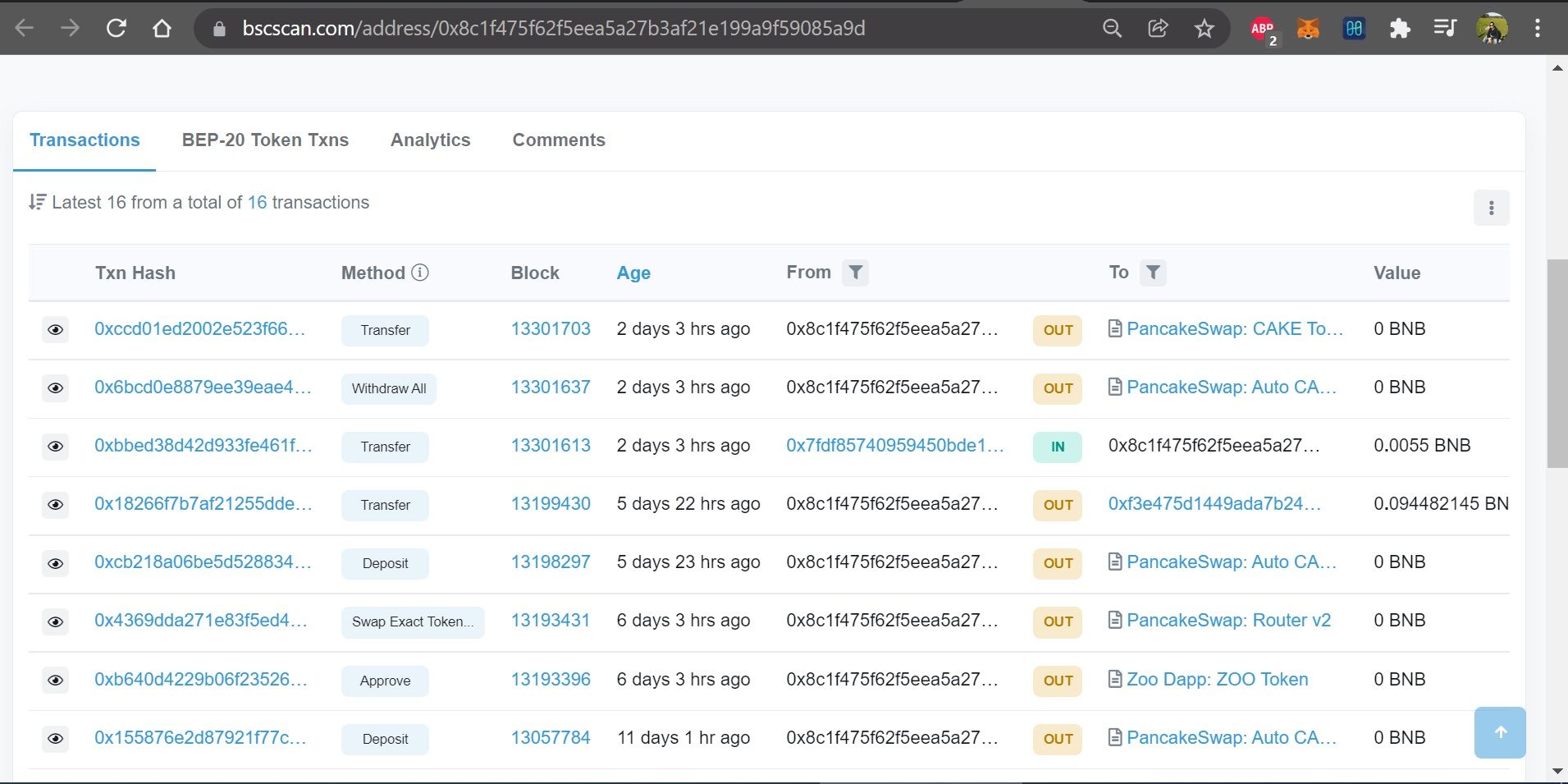This screenshot has height=784, width=1568.
Task: Open the media control playlist icon
Action: click(1445, 29)
